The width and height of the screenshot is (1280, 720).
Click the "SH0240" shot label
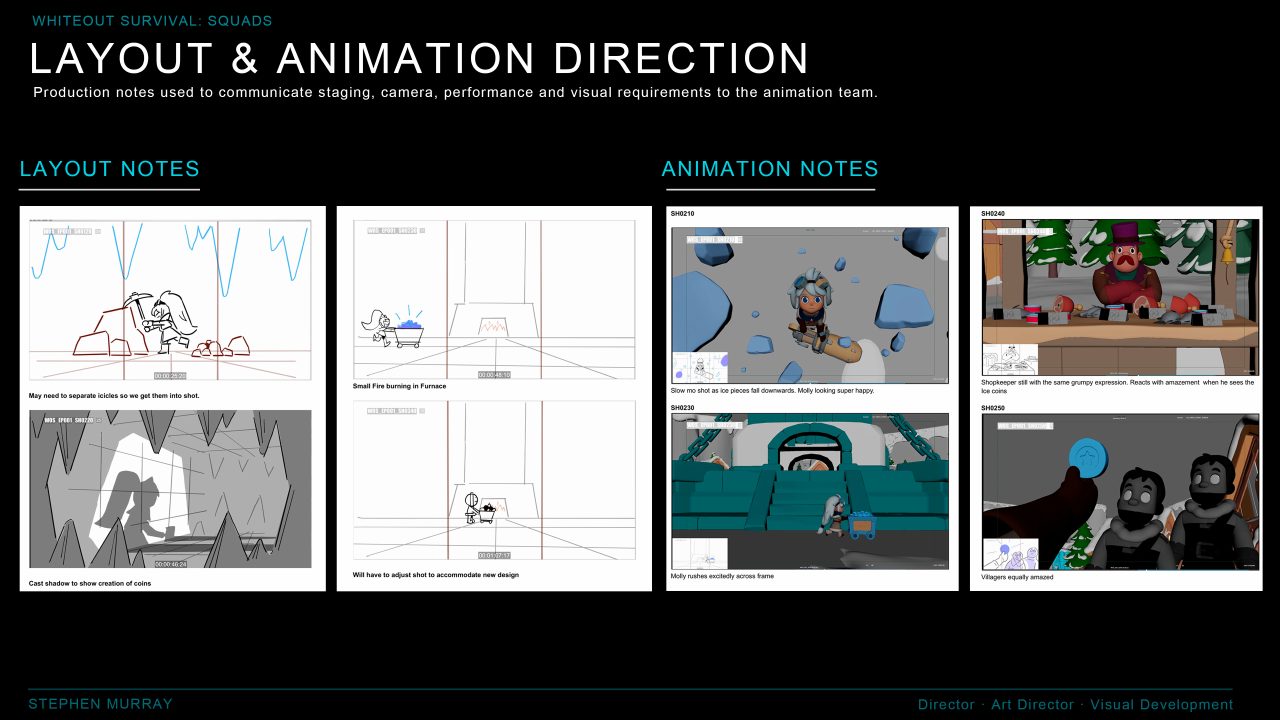pos(993,214)
